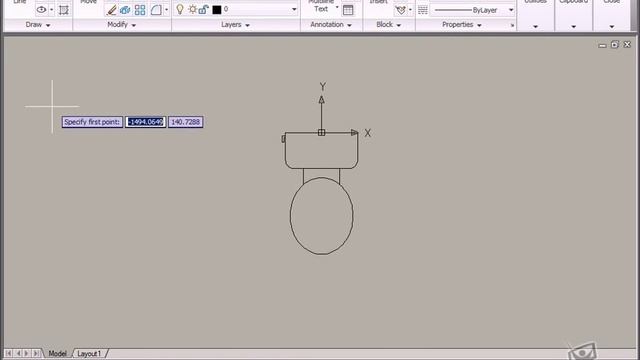Screen dimensions: 640x360
Task: Toggle layer freeze sun icon
Action: point(192,9)
